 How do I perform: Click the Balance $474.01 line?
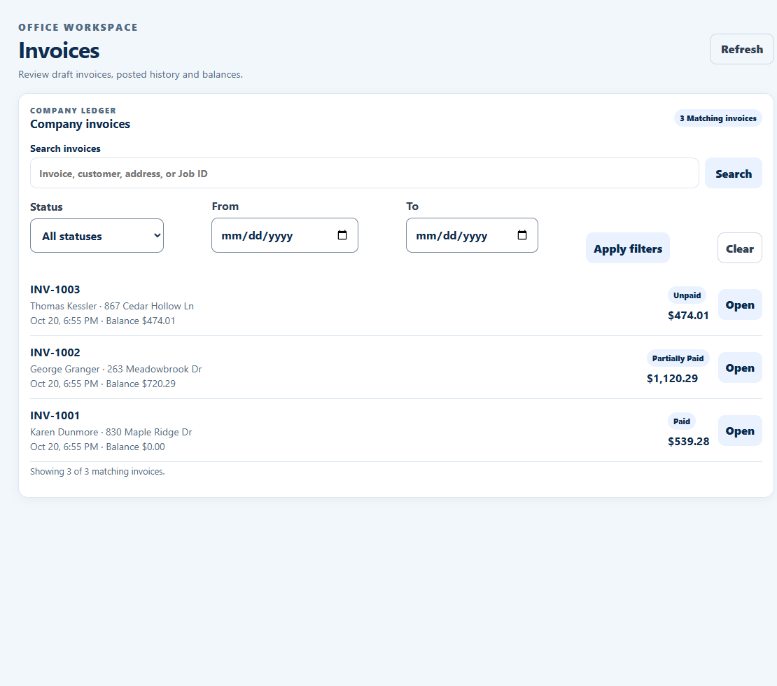point(103,321)
